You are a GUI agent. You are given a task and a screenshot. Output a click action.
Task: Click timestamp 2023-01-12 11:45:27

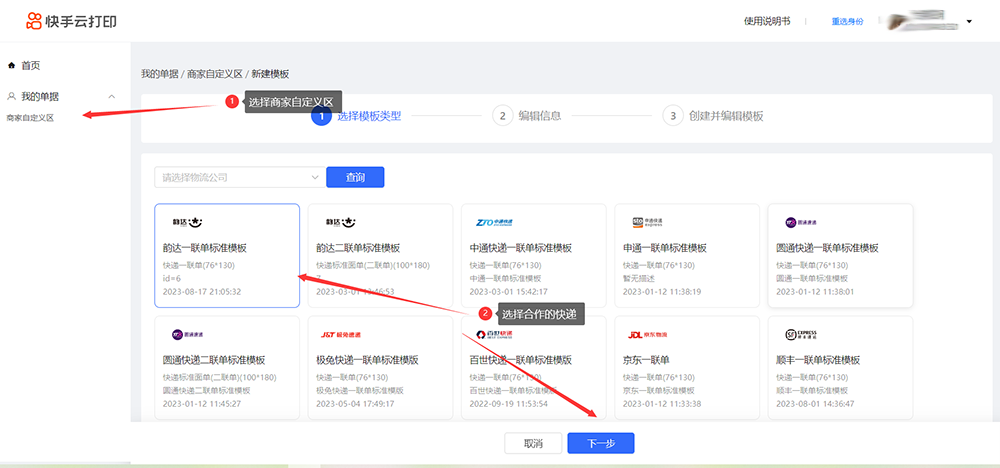point(202,404)
